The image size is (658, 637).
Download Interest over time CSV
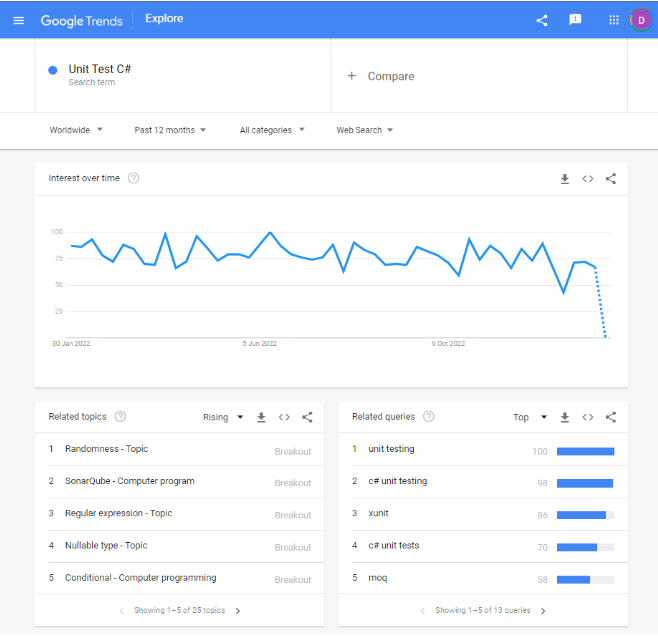565,179
